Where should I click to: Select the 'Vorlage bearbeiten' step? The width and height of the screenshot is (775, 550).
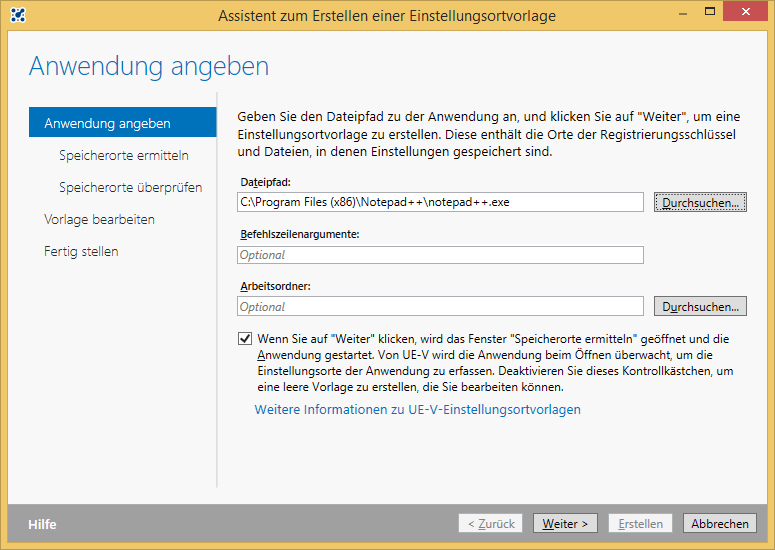click(99, 219)
